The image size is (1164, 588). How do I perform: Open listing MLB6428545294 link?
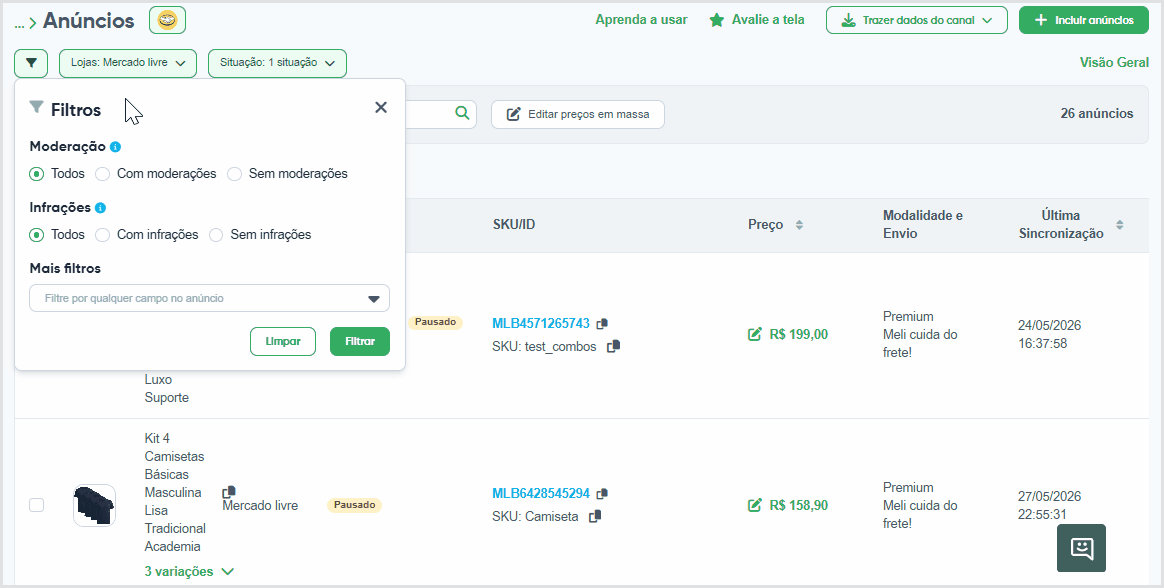coord(541,494)
